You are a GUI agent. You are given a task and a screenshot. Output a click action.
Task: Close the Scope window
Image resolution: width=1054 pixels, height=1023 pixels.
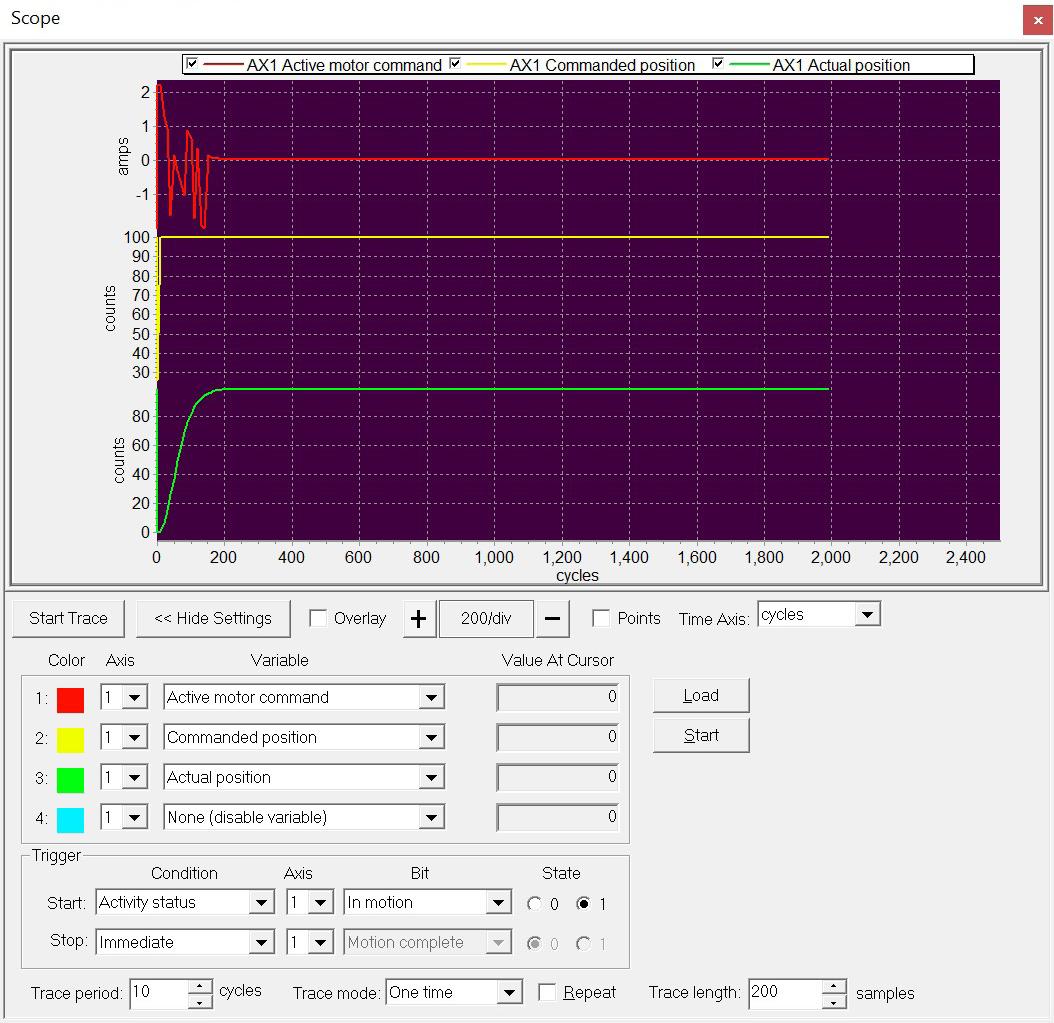click(x=1037, y=20)
